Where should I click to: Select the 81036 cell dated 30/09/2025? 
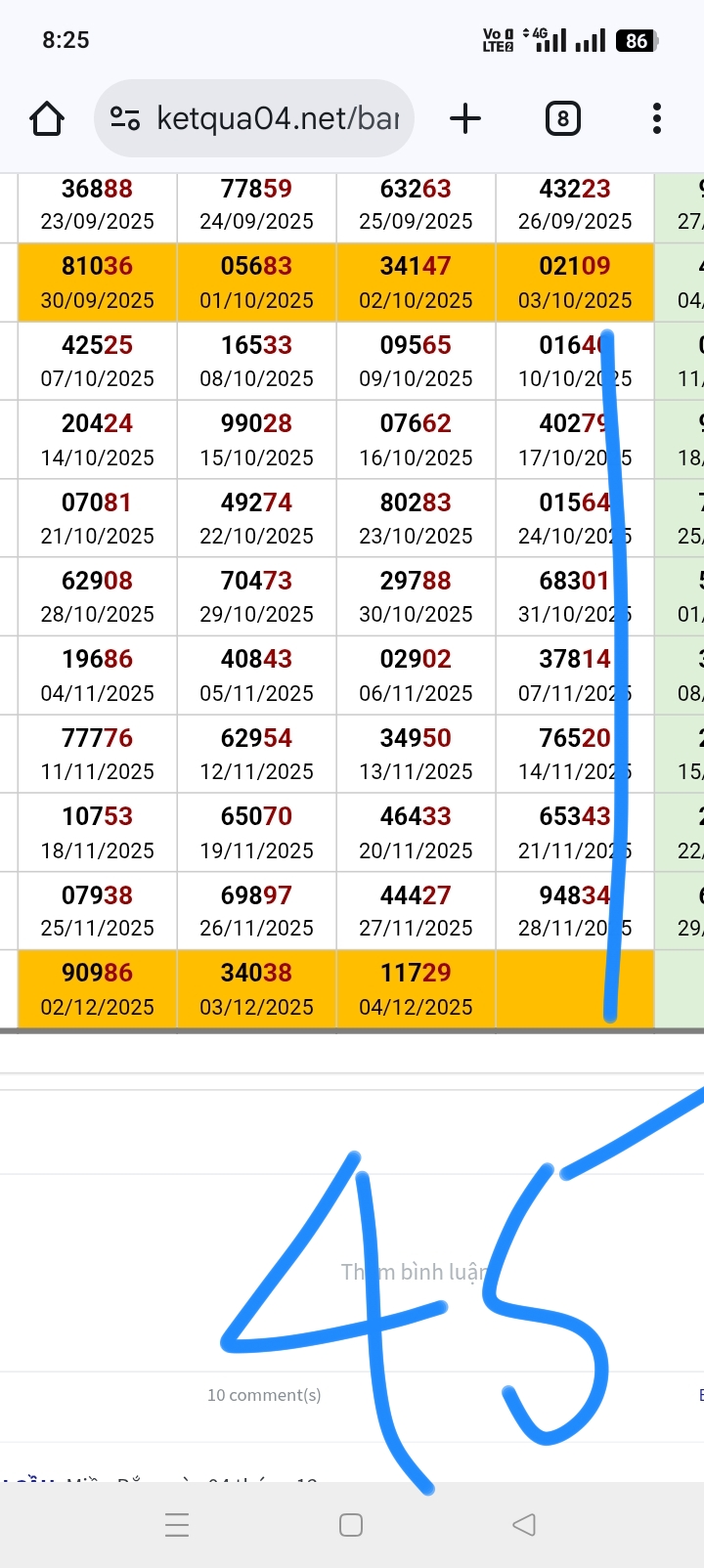(97, 283)
